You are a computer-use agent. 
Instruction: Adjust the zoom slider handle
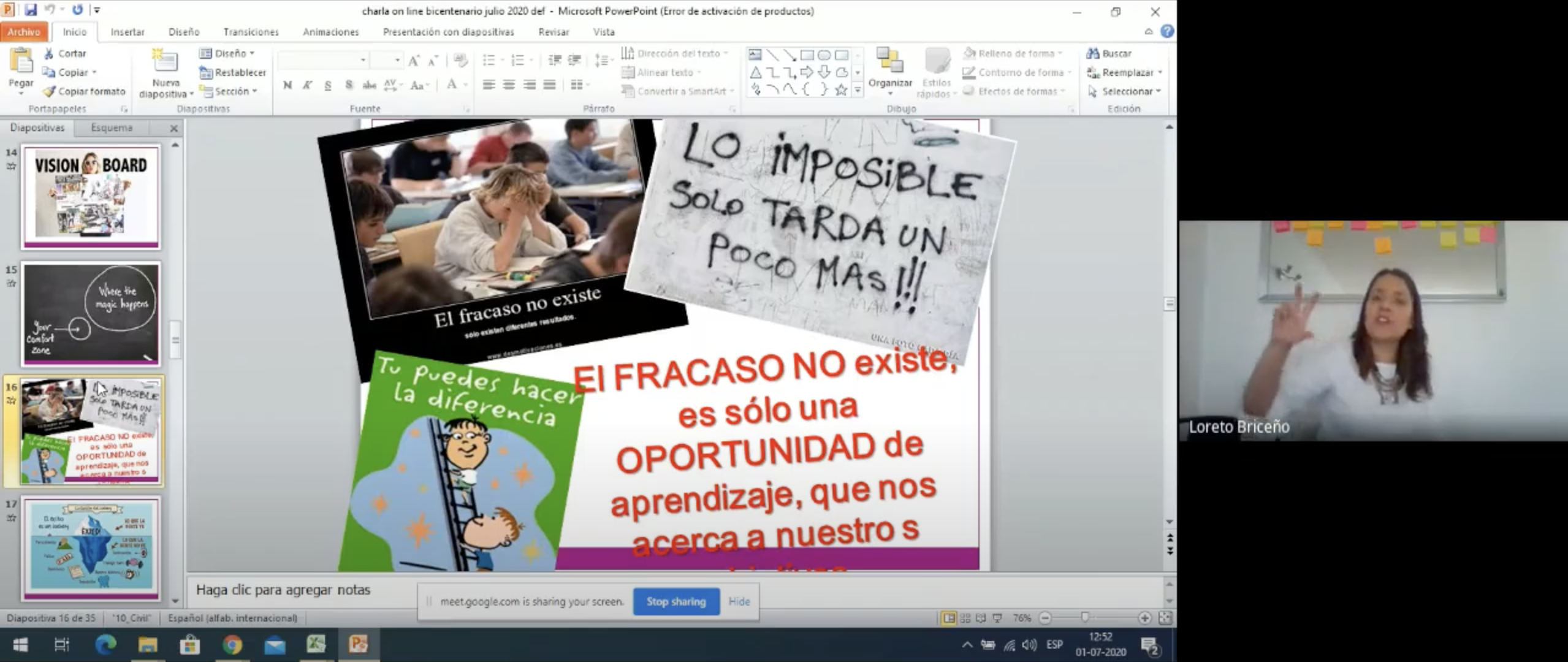(x=1085, y=618)
